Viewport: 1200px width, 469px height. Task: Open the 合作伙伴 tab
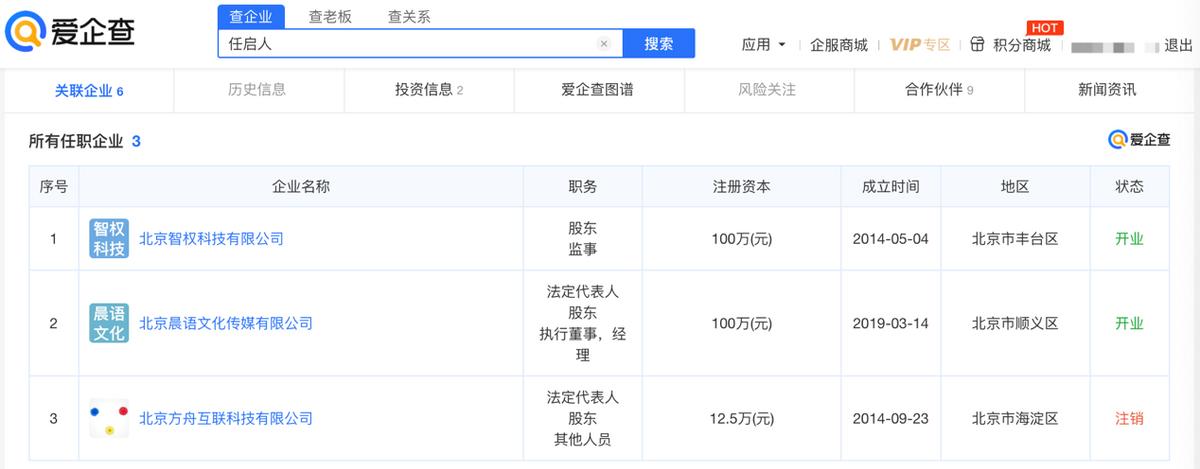pyautogui.click(x=939, y=90)
